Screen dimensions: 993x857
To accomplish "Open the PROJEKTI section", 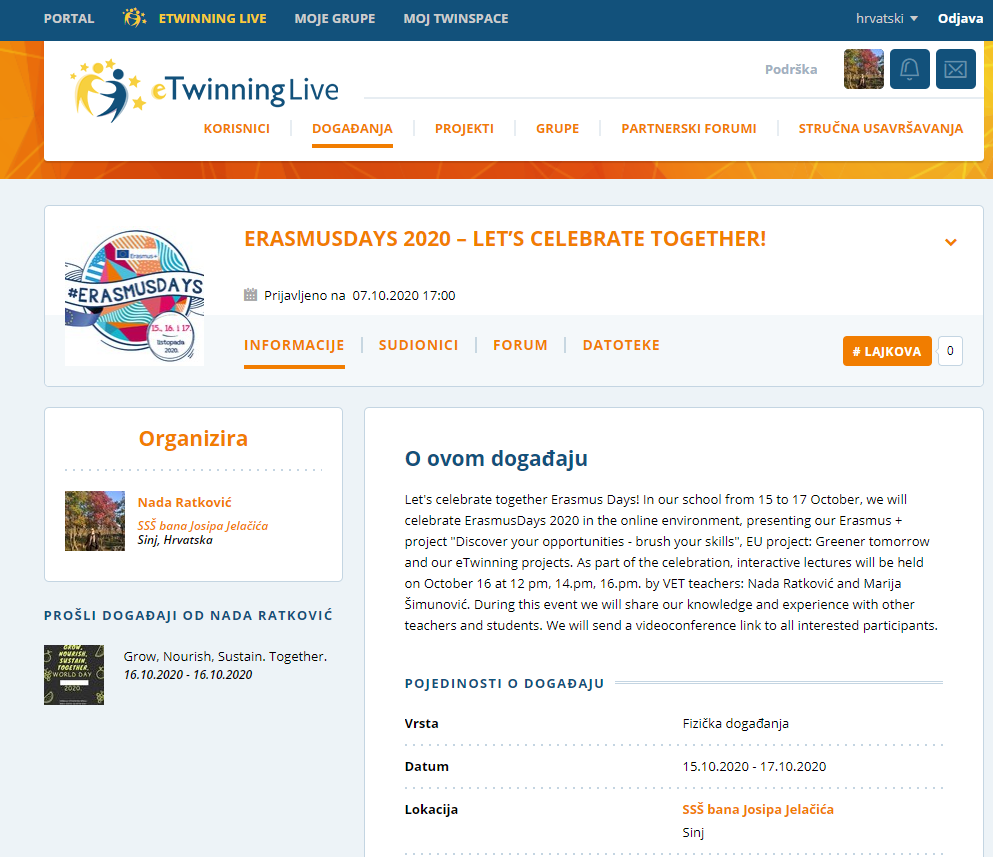I will coord(464,129).
